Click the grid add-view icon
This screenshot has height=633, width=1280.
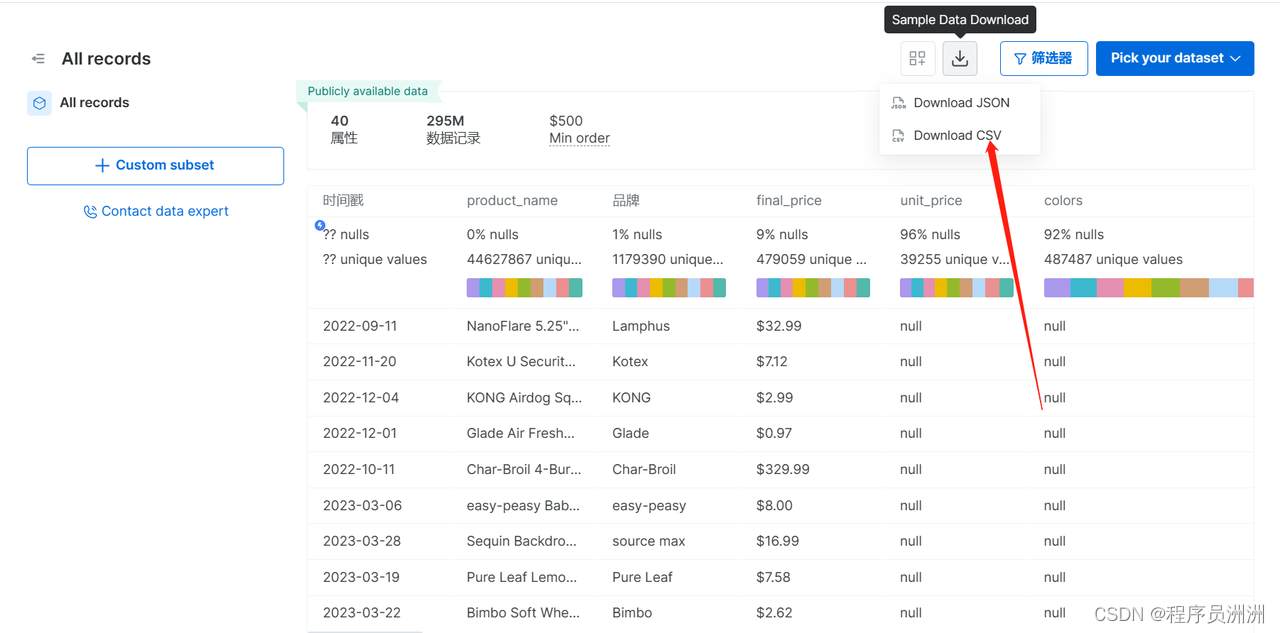tap(917, 58)
